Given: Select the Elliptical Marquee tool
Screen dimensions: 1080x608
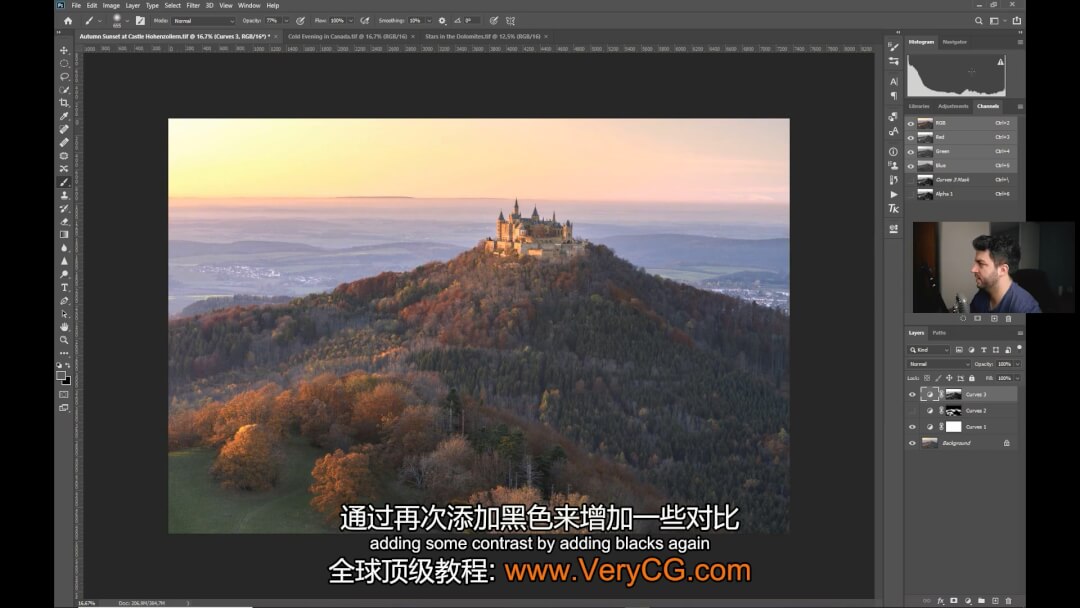Looking at the screenshot, I should [64, 63].
